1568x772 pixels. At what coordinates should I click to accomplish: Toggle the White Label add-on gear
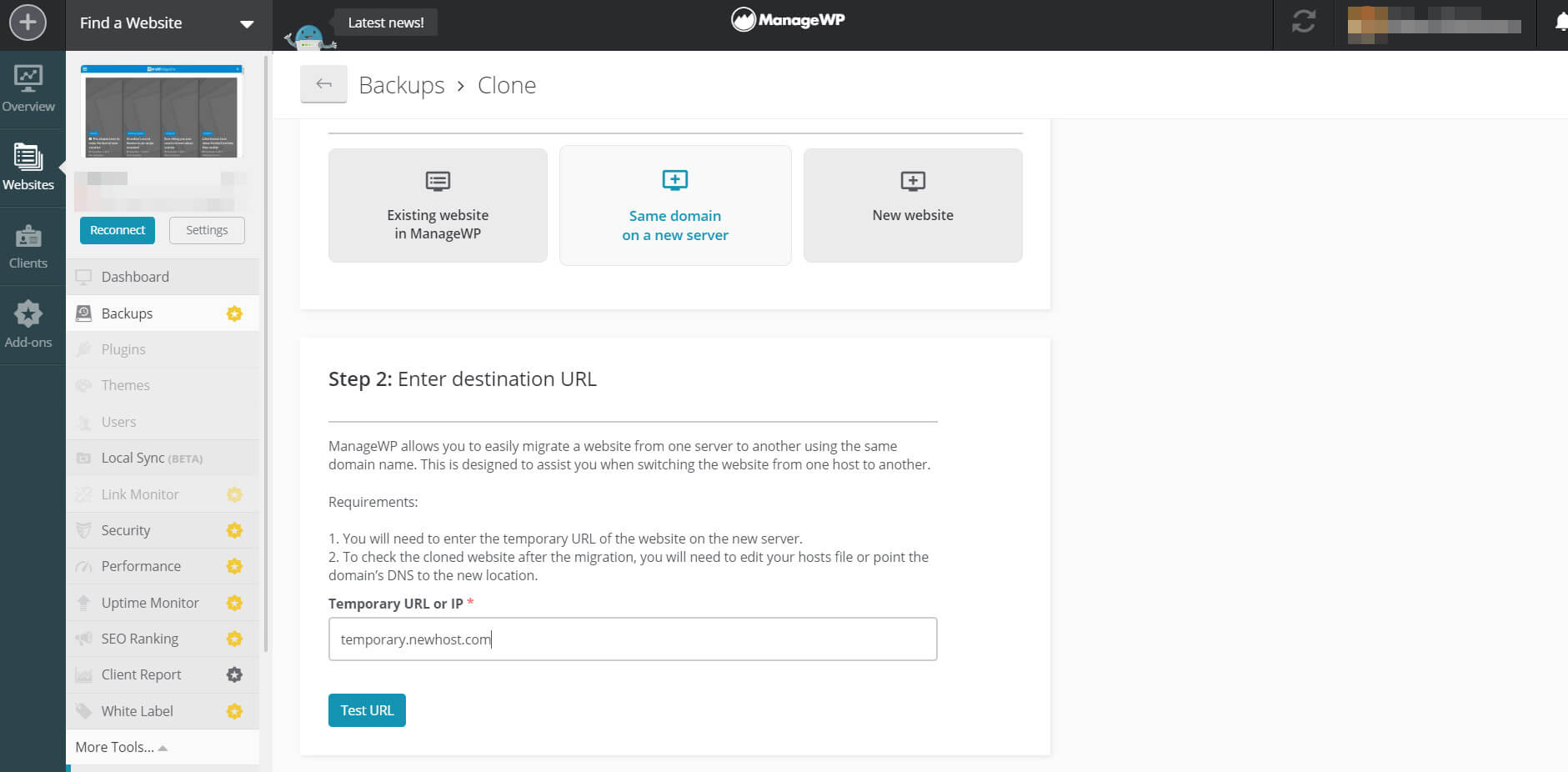(233, 711)
